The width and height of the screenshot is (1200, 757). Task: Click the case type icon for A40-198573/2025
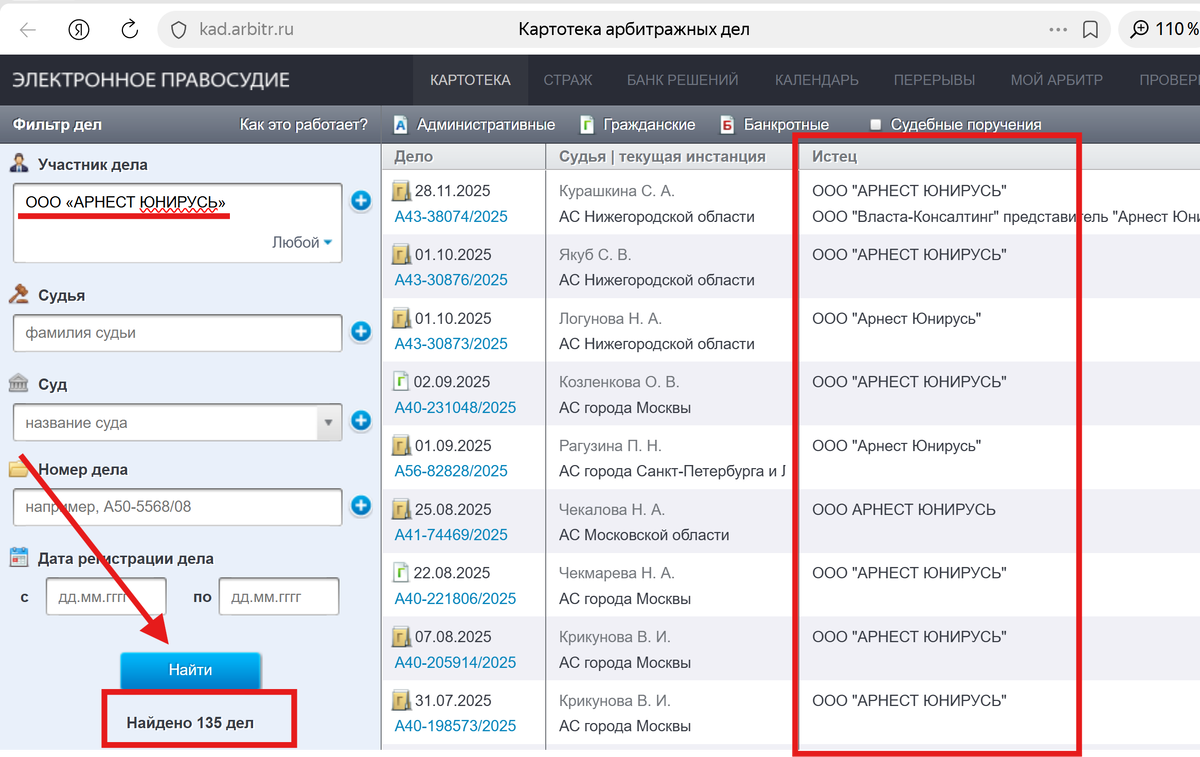401,700
